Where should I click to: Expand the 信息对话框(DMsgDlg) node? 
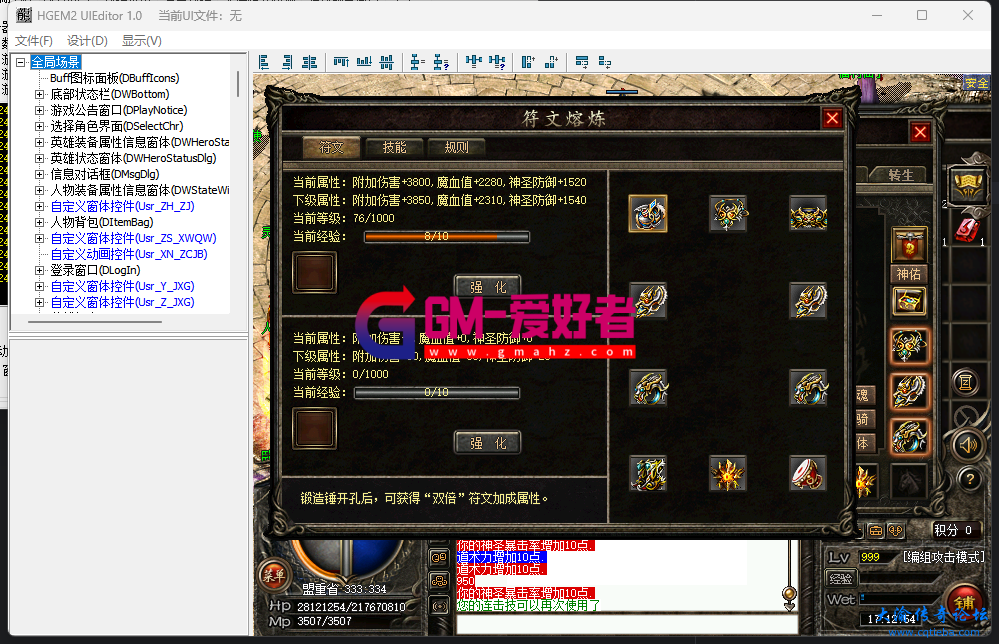40,174
